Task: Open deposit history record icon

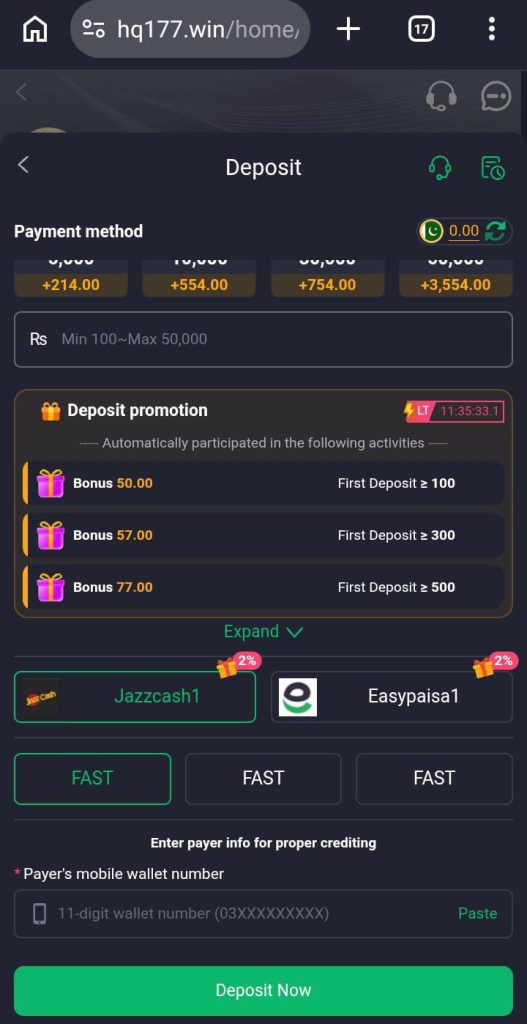Action: click(x=492, y=168)
